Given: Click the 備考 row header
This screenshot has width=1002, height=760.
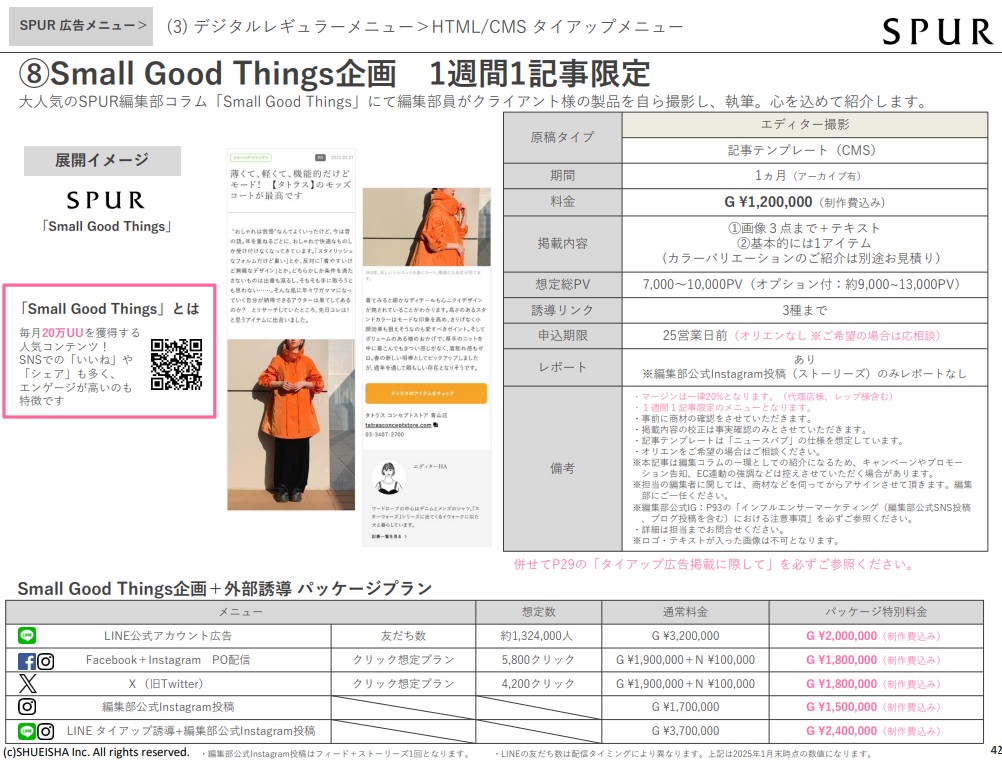Looking at the screenshot, I should (x=562, y=469).
